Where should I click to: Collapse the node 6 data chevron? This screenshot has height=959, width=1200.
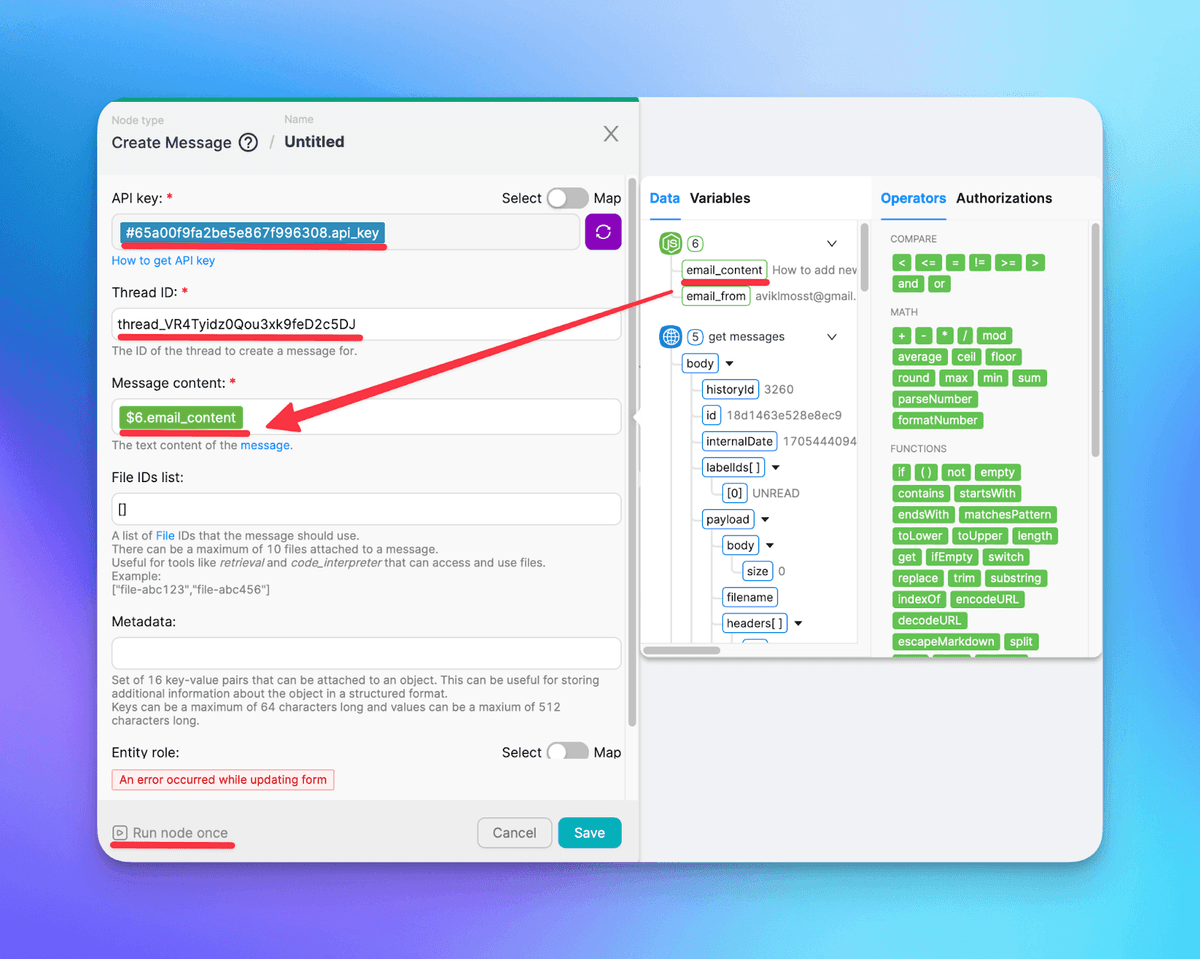[832, 243]
